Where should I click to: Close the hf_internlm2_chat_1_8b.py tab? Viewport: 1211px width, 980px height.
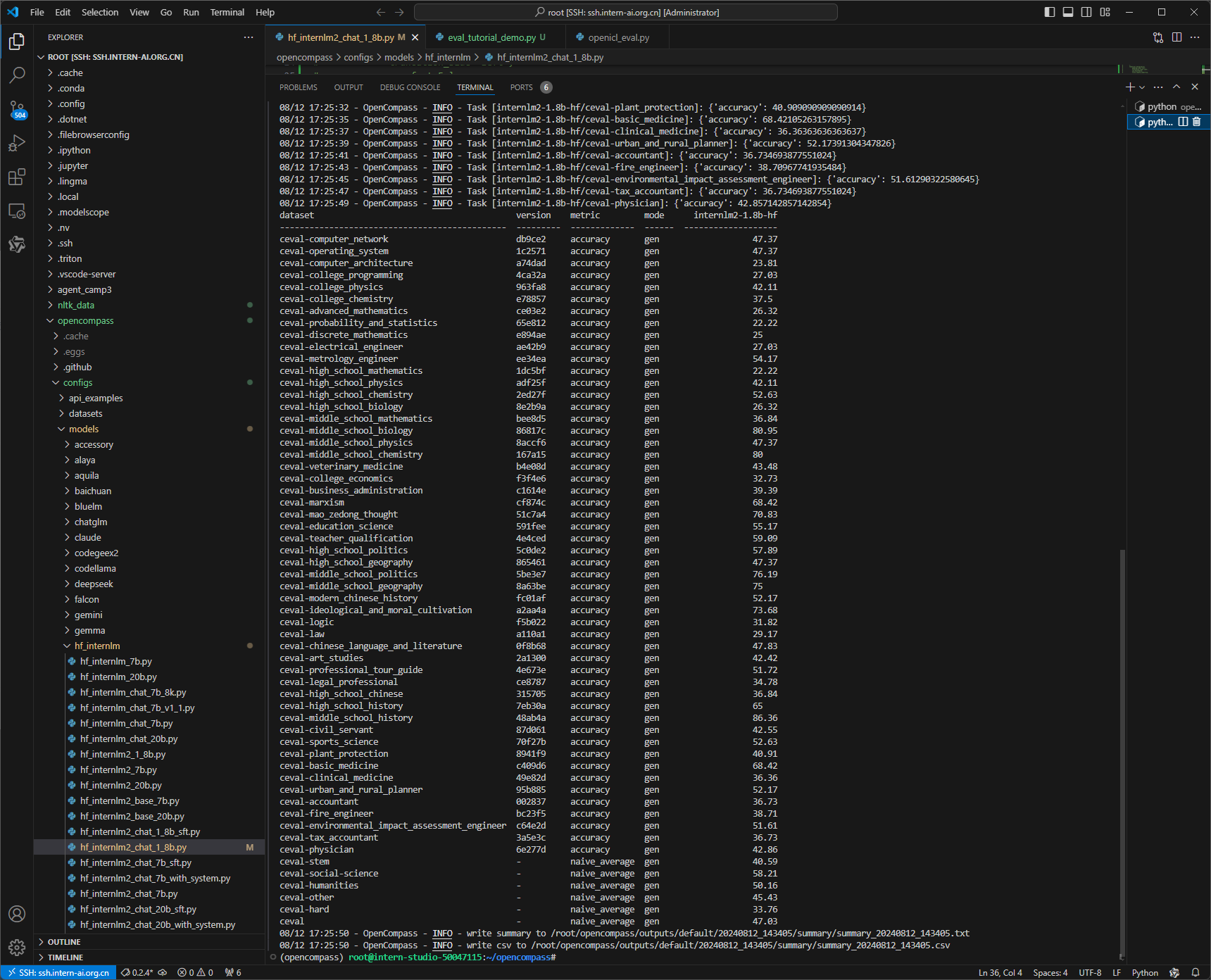[x=415, y=37]
